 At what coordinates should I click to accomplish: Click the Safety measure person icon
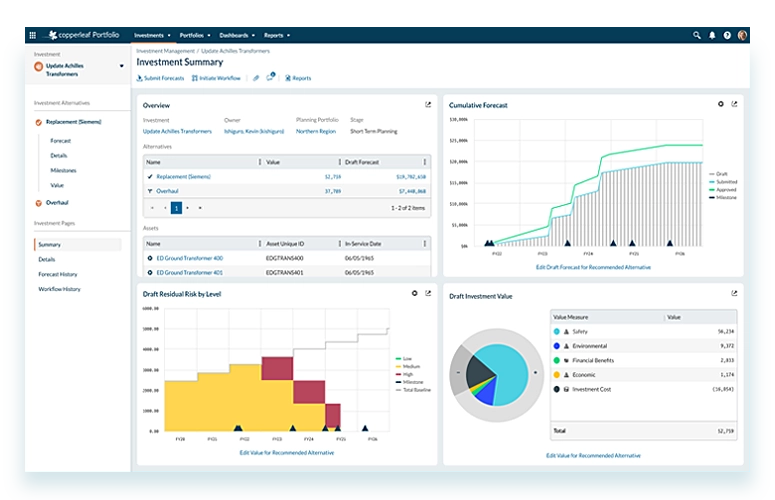coord(566,332)
